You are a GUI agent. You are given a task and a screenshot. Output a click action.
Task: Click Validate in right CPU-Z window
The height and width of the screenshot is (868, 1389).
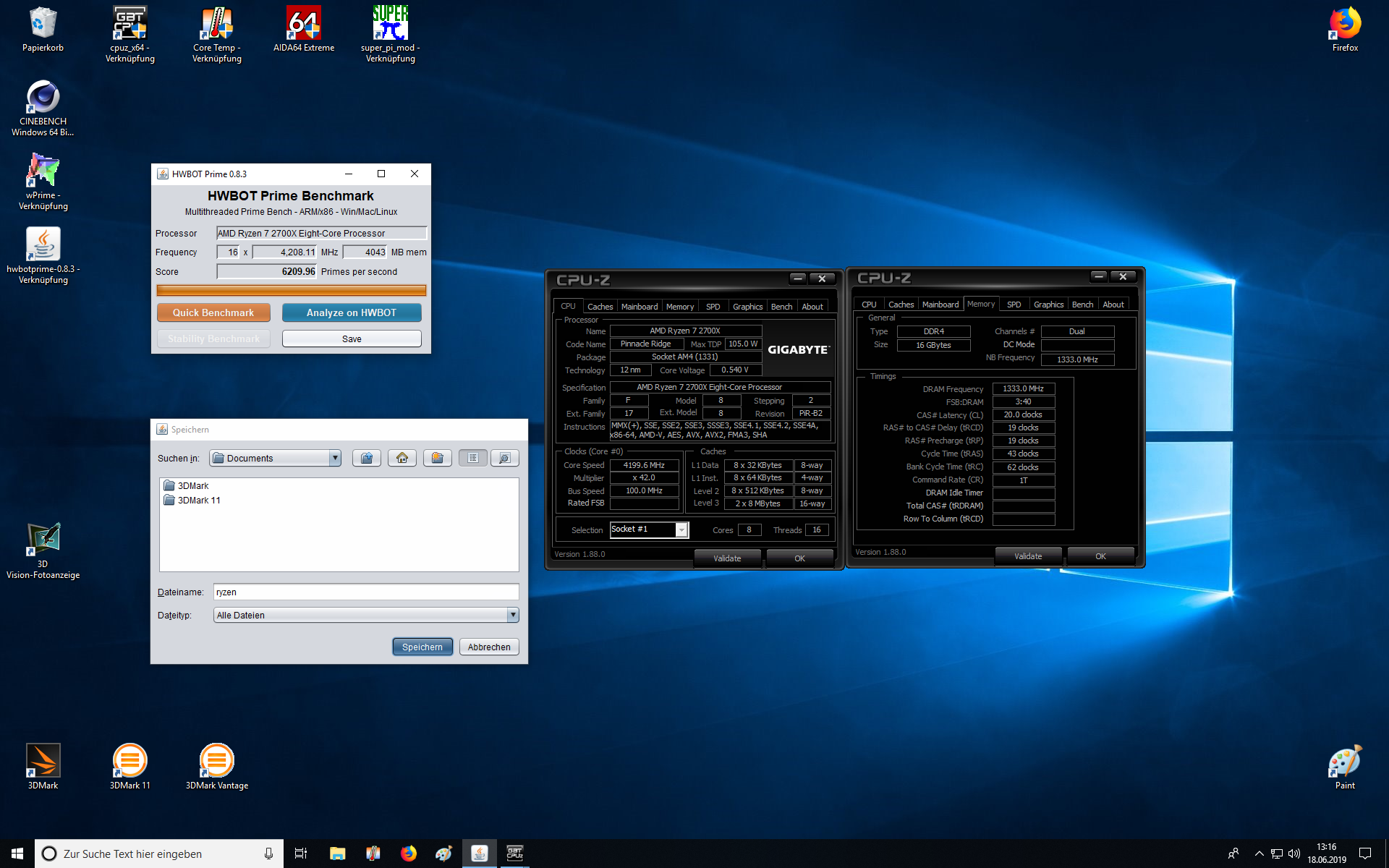tap(1028, 556)
